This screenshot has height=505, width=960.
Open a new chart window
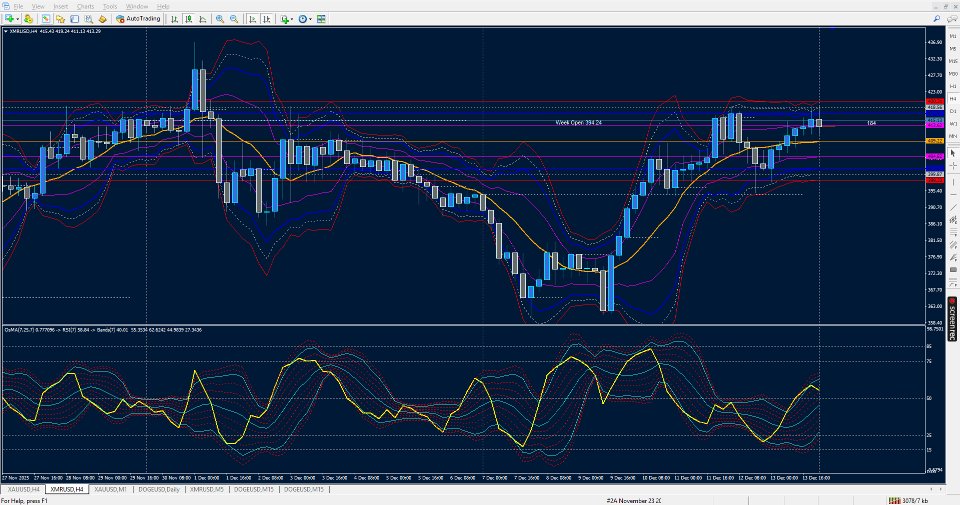[x=9, y=19]
